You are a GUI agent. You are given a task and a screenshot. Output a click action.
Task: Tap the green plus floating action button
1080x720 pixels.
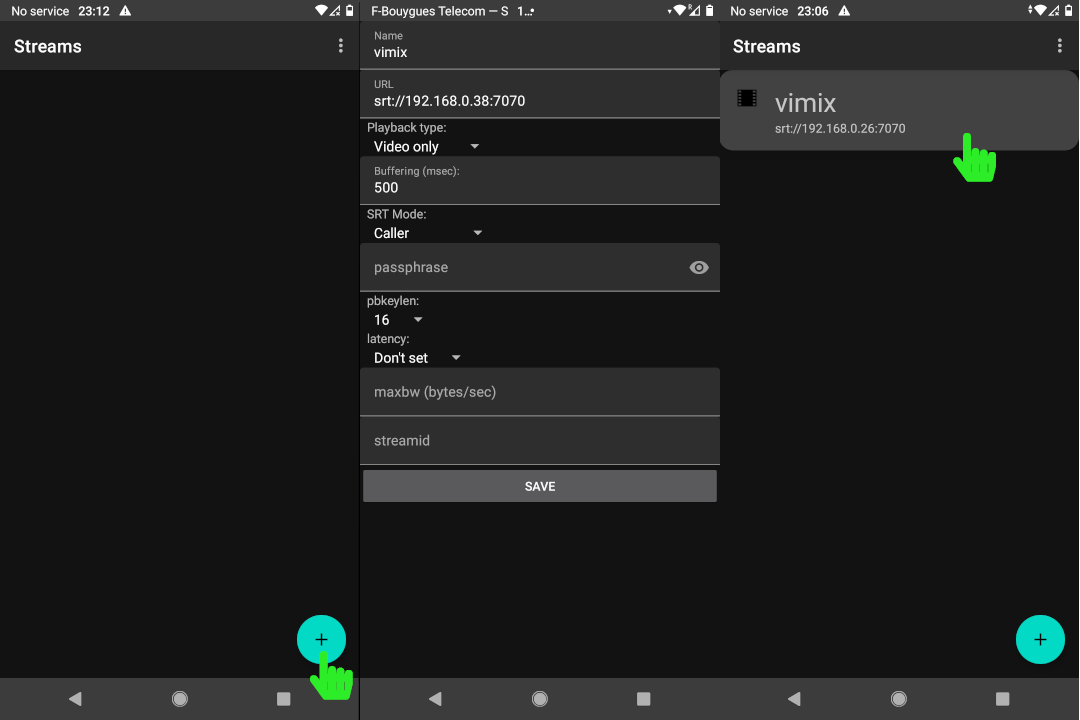coord(321,639)
